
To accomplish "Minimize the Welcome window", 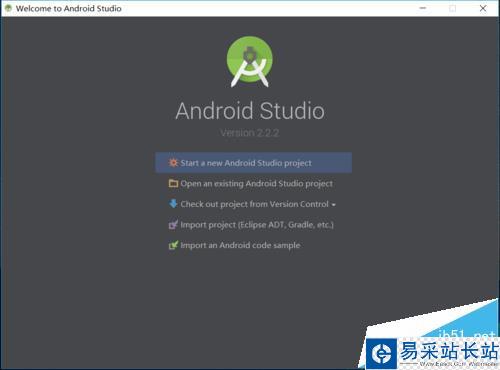I will [423, 8].
